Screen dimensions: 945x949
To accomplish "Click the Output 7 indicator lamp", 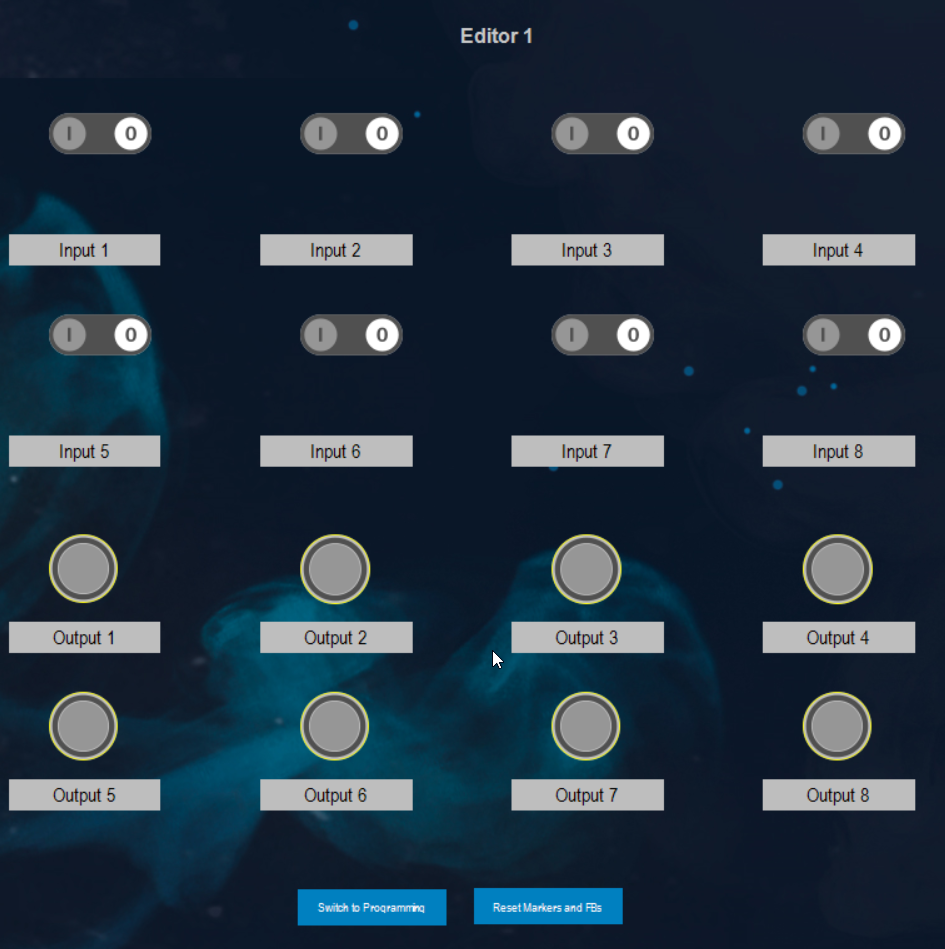I will click(x=586, y=726).
